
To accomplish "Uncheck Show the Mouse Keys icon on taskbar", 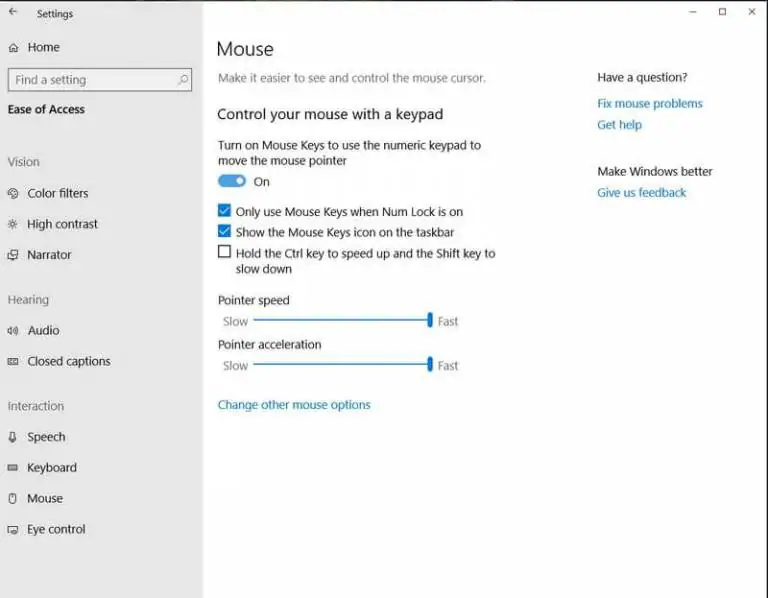I will click(224, 231).
